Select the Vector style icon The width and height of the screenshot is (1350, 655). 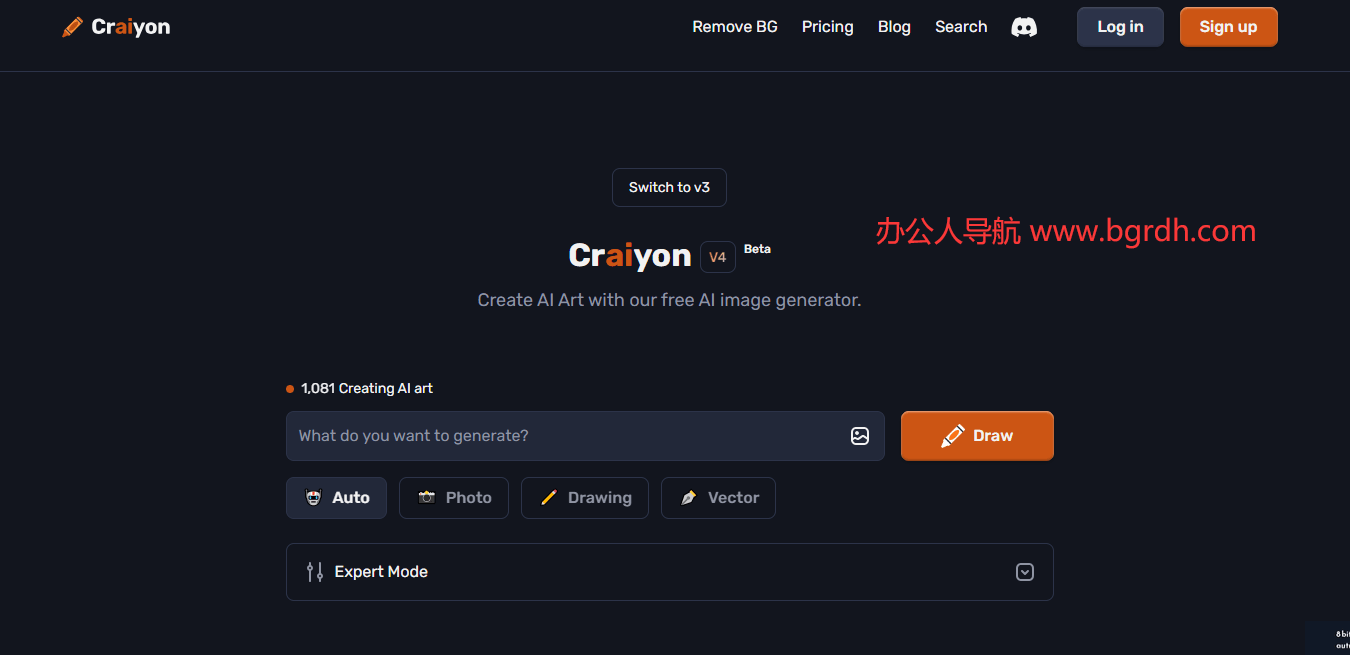[x=688, y=497]
